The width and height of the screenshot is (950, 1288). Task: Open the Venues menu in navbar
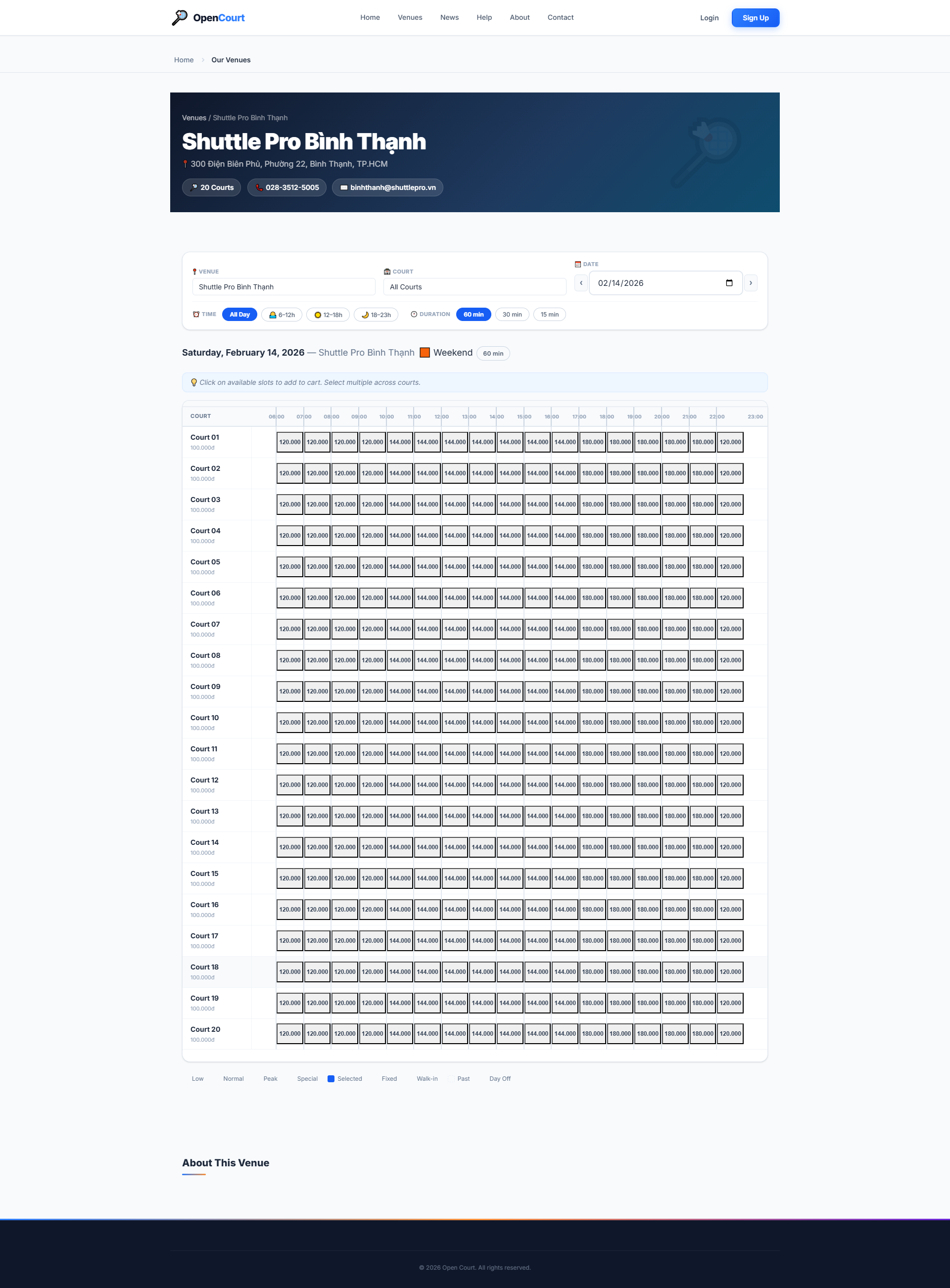(x=410, y=17)
